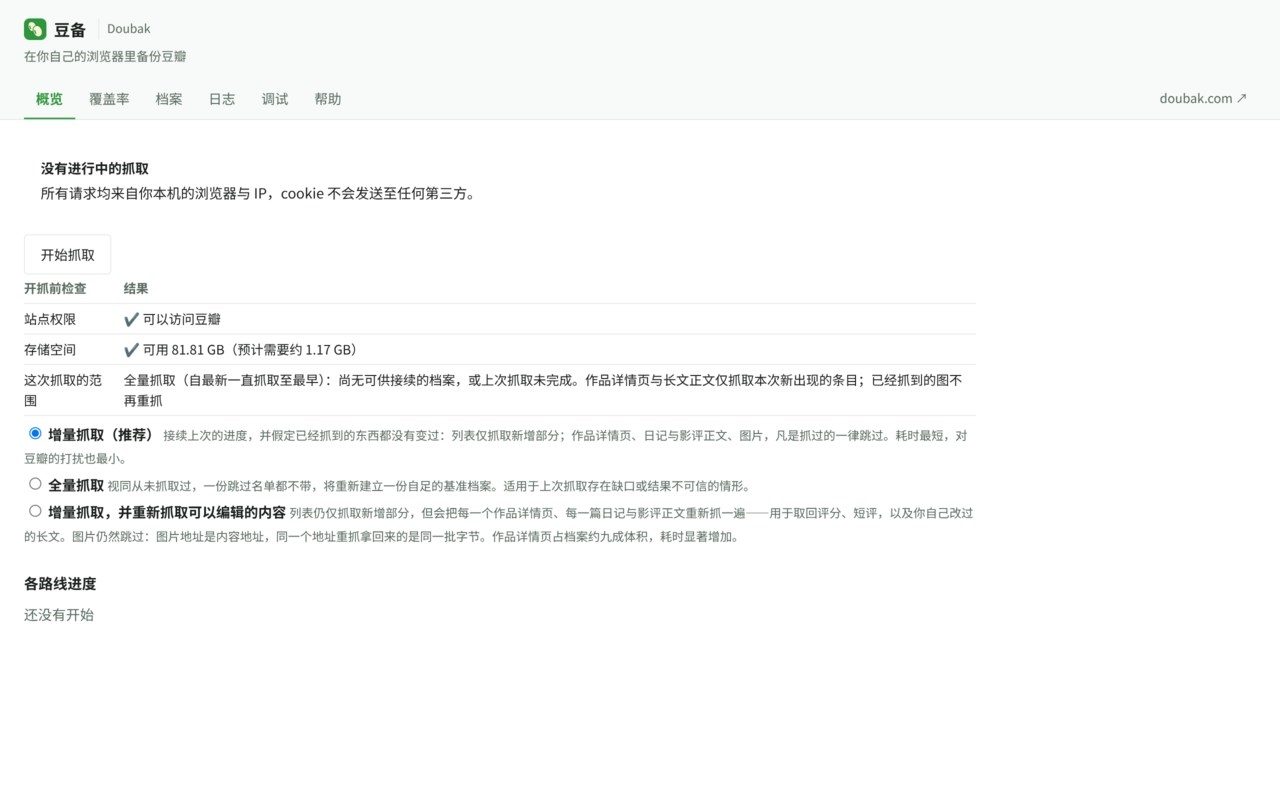Screen dimensions: 1280x800
Task: Click the 开始抓取 button
Action: (x=68, y=255)
